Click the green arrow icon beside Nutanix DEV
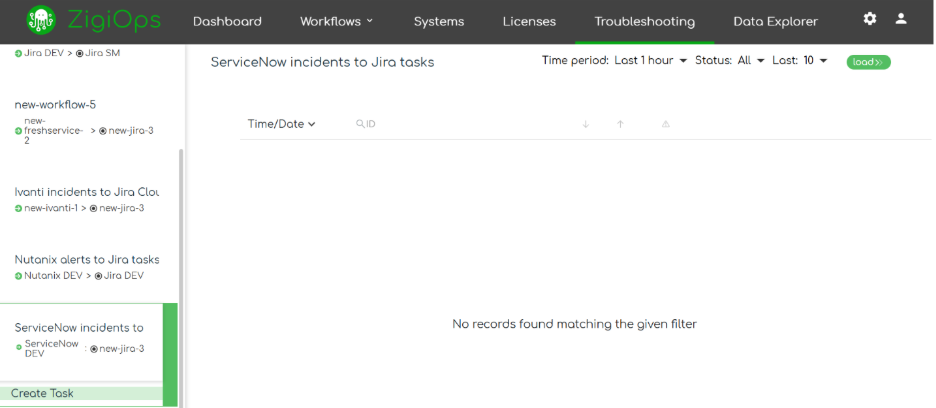The height and width of the screenshot is (408, 936). [19, 276]
